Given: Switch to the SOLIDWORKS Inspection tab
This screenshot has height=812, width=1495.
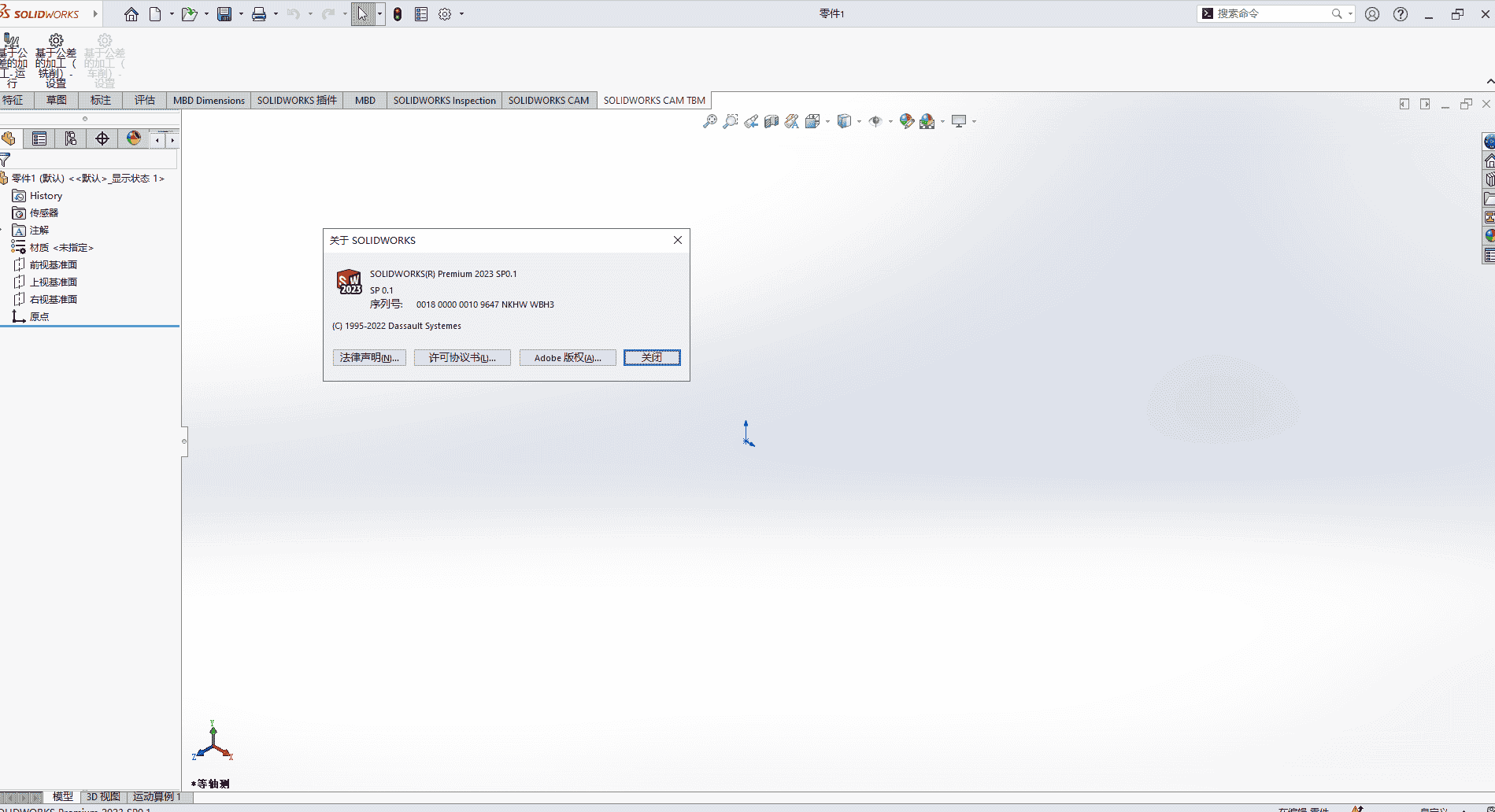Looking at the screenshot, I should (445, 100).
